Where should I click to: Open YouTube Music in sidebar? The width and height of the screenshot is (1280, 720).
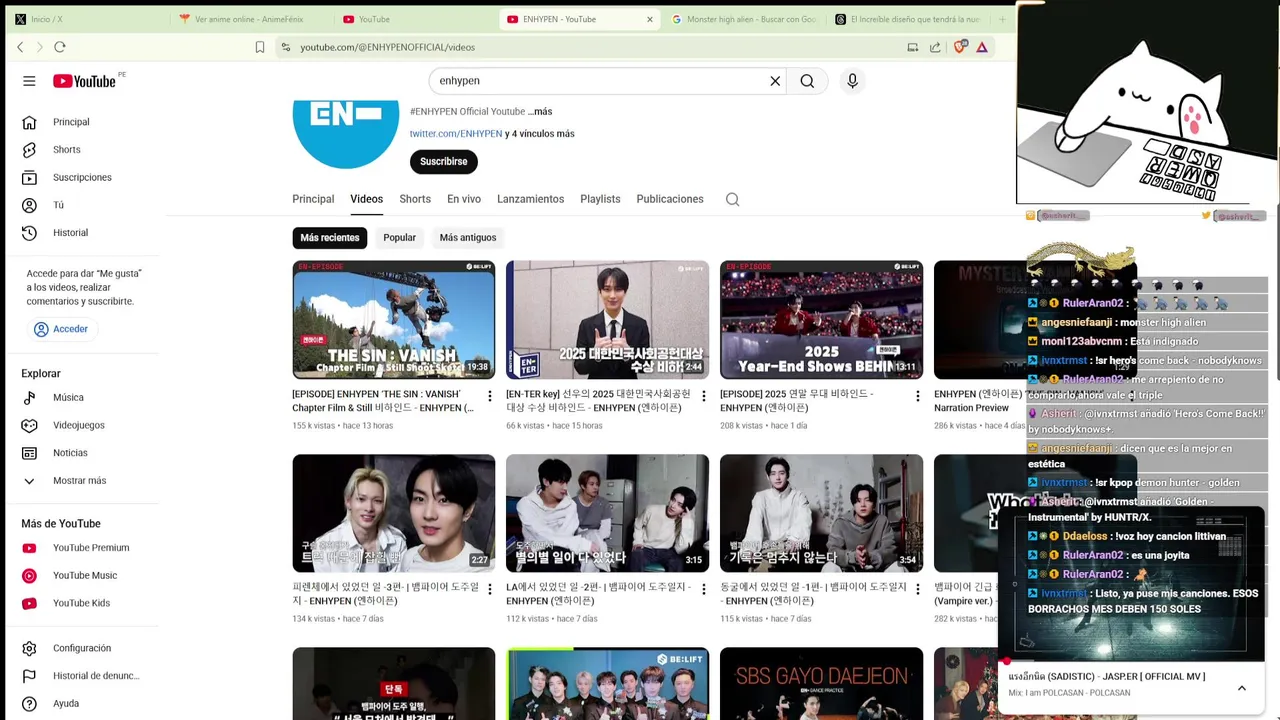(85, 576)
